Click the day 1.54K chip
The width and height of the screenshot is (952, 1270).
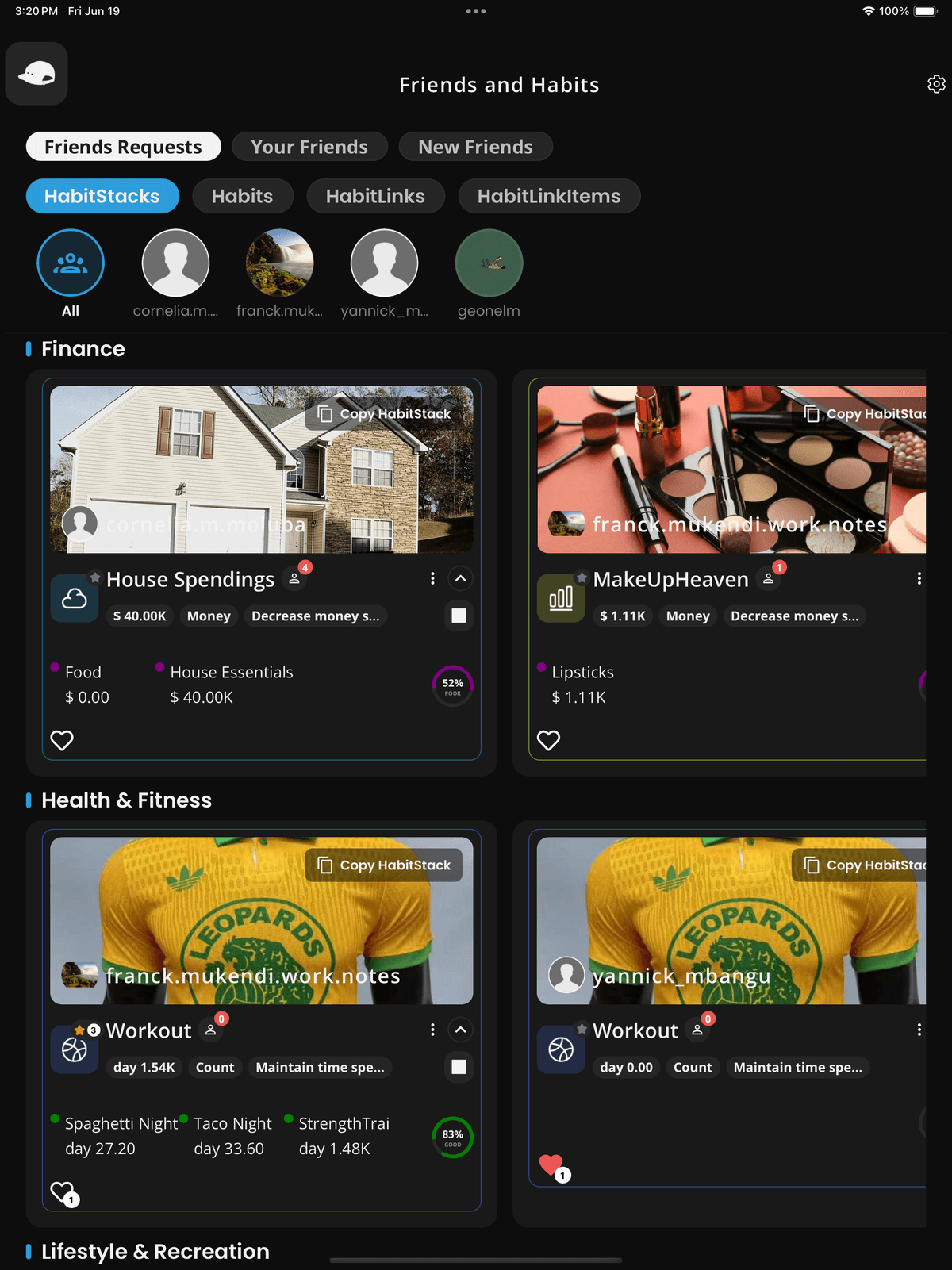(144, 1068)
